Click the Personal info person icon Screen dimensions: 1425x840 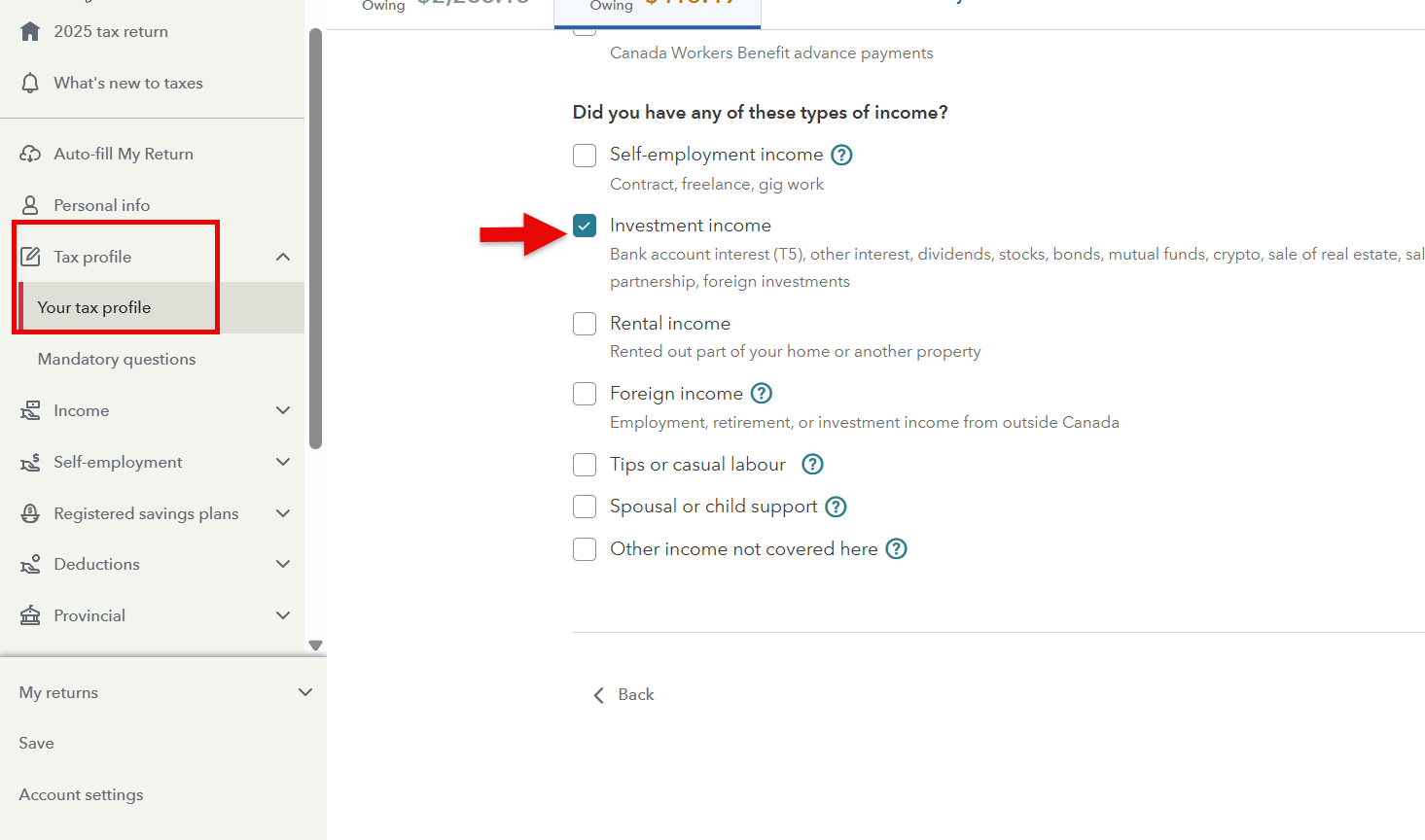point(30,205)
